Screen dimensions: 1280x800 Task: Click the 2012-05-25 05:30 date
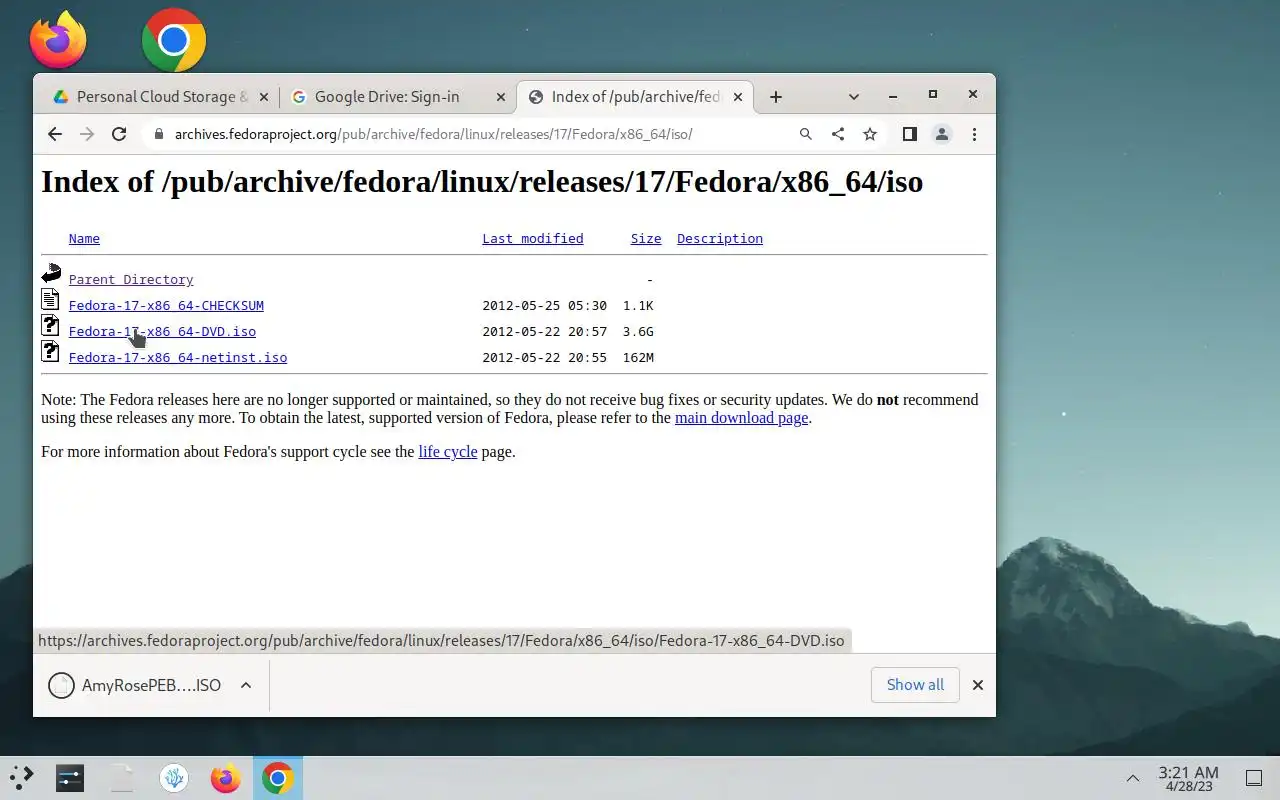click(x=545, y=306)
